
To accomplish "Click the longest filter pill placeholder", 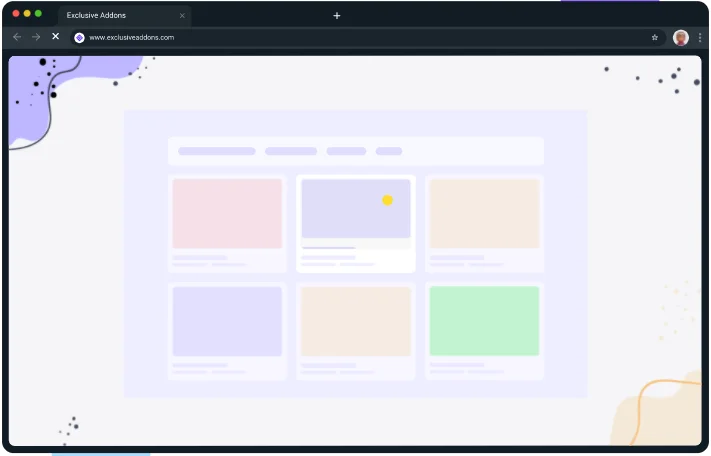I will 217,151.
